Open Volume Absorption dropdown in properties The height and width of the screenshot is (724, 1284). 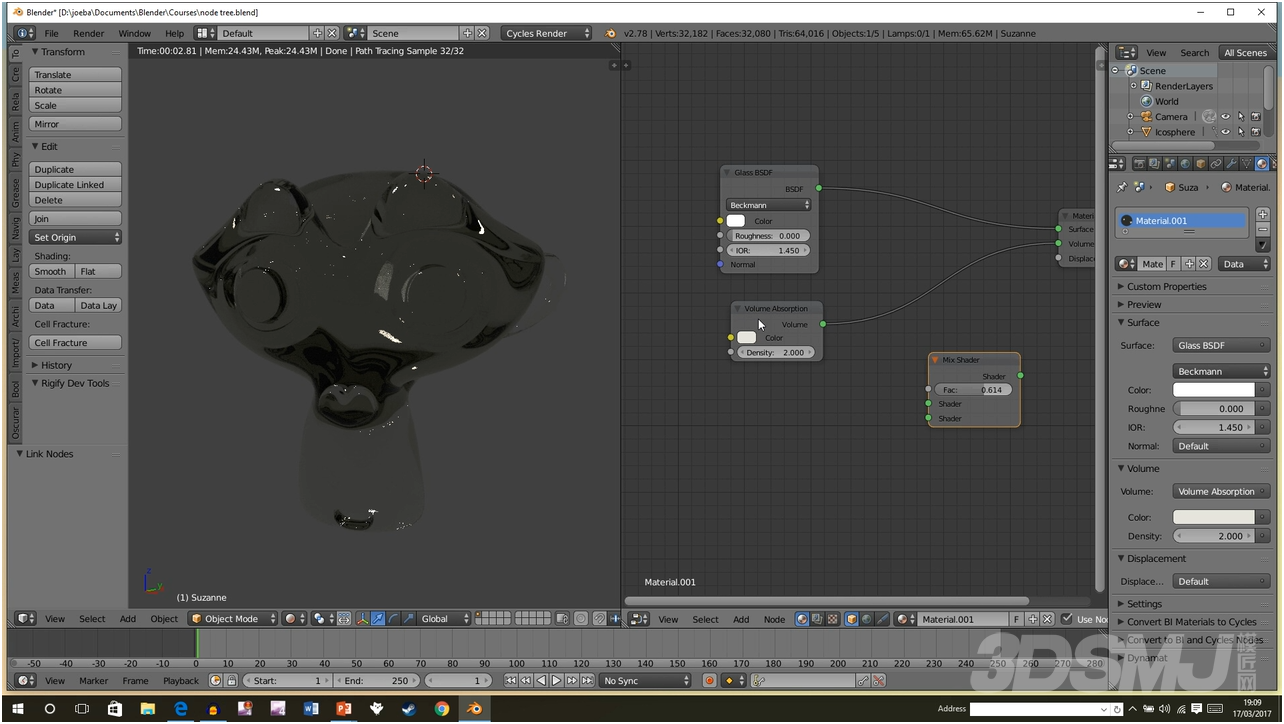tap(1221, 491)
